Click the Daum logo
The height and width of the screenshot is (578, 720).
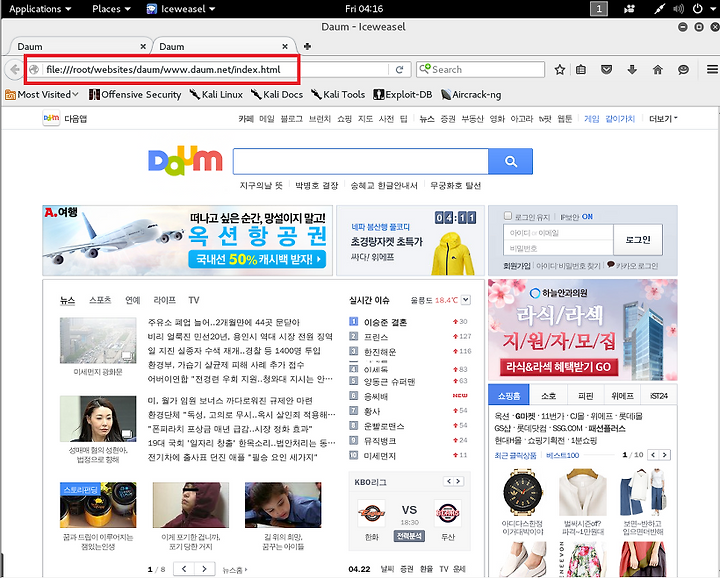[185, 161]
